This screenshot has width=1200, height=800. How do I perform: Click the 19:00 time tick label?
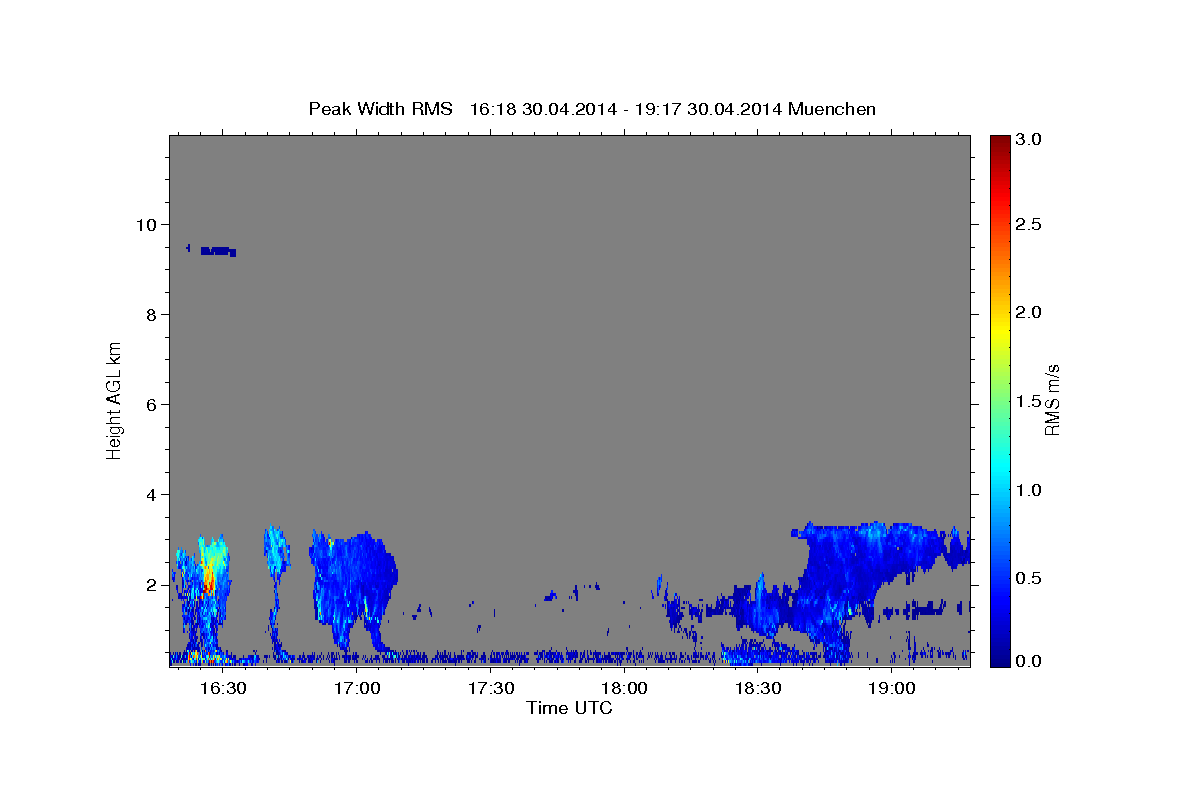pyautogui.click(x=891, y=689)
